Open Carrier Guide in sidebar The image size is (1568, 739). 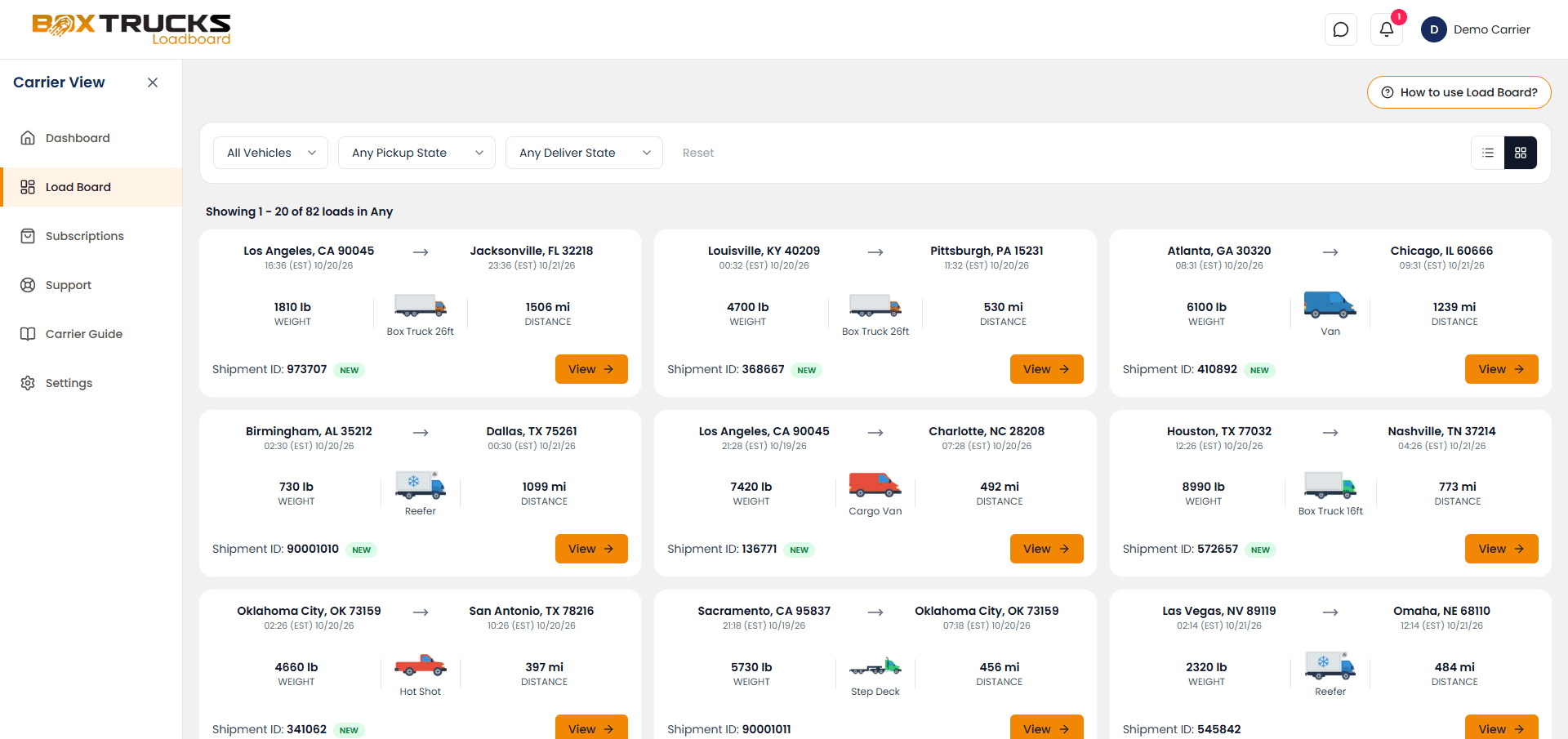pyautogui.click(x=91, y=334)
